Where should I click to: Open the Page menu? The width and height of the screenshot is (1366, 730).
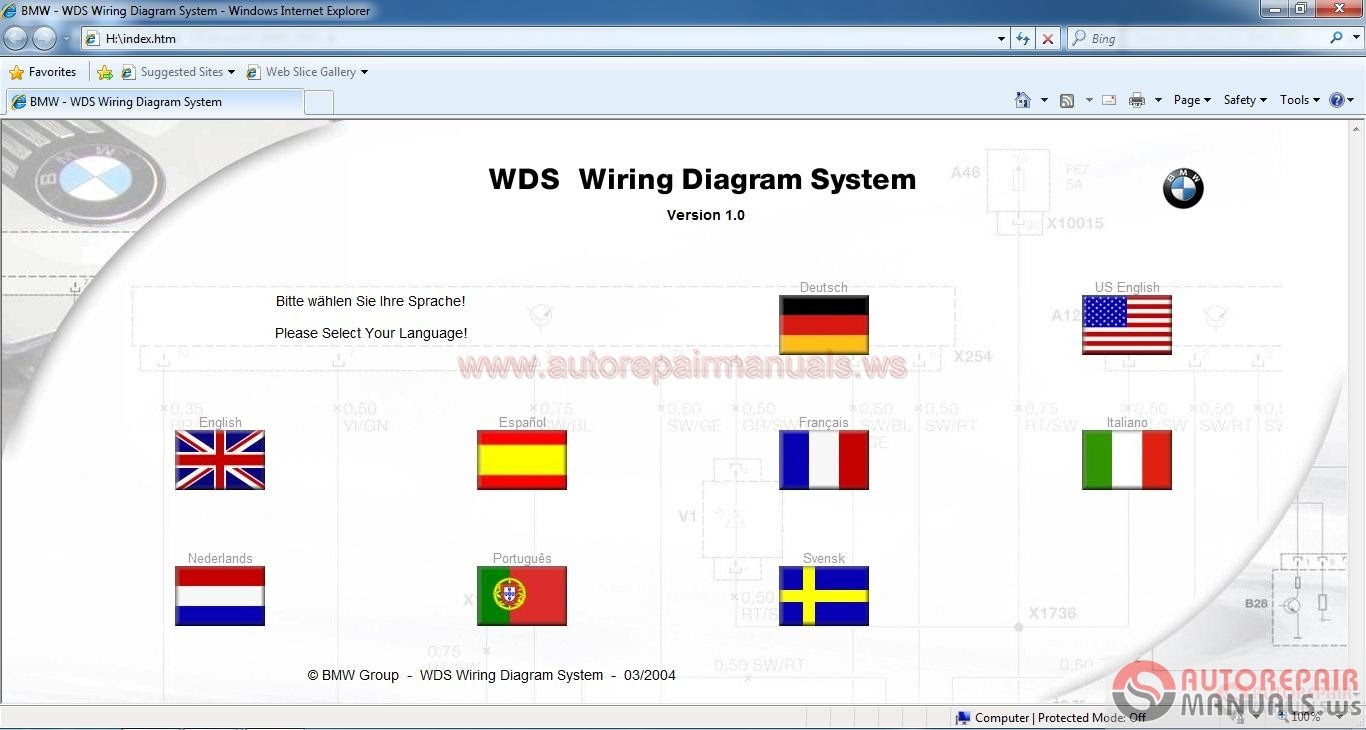[1192, 100]
